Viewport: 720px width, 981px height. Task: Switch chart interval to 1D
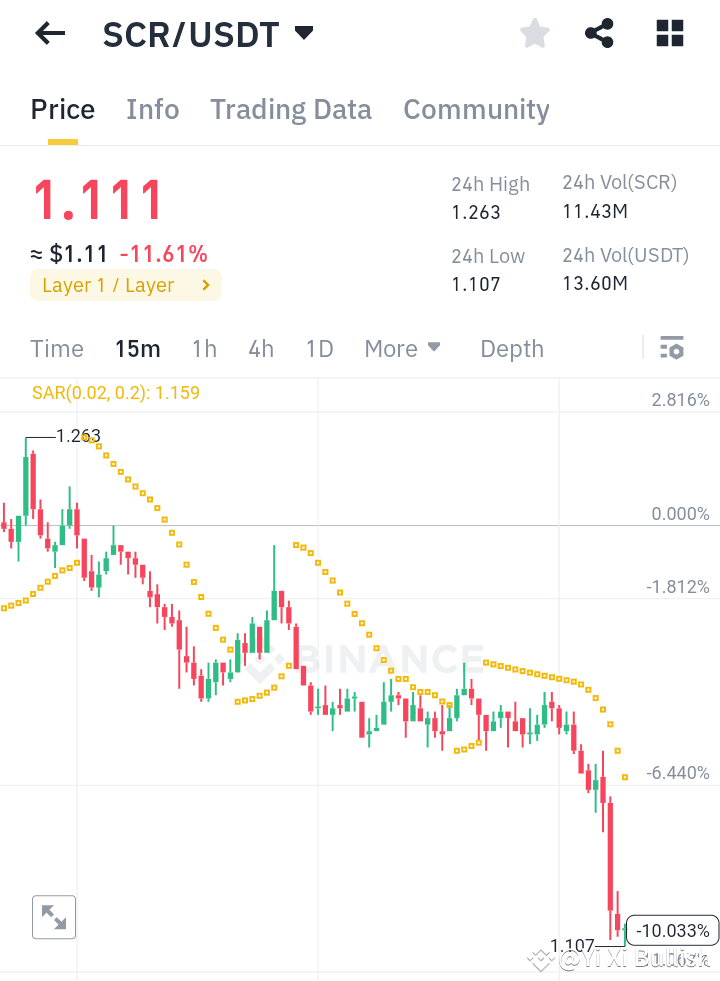coord(319,348)
